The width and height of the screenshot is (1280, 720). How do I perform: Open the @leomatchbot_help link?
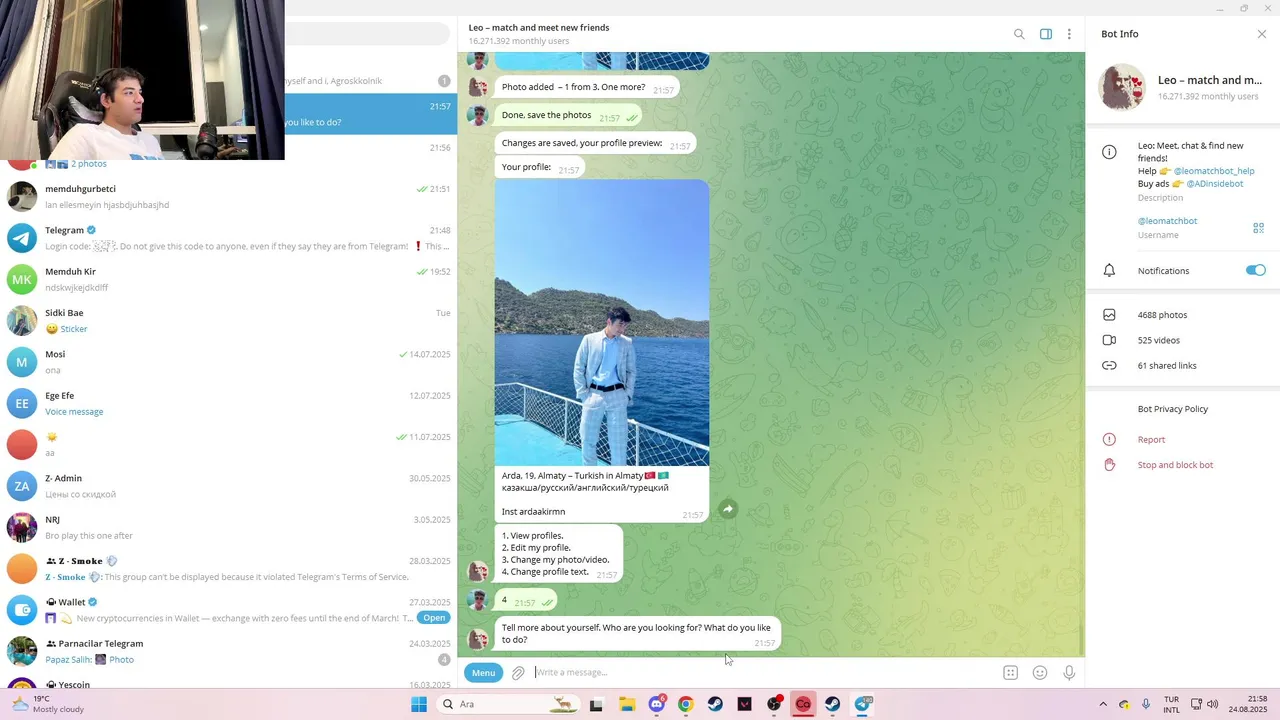1213,171
